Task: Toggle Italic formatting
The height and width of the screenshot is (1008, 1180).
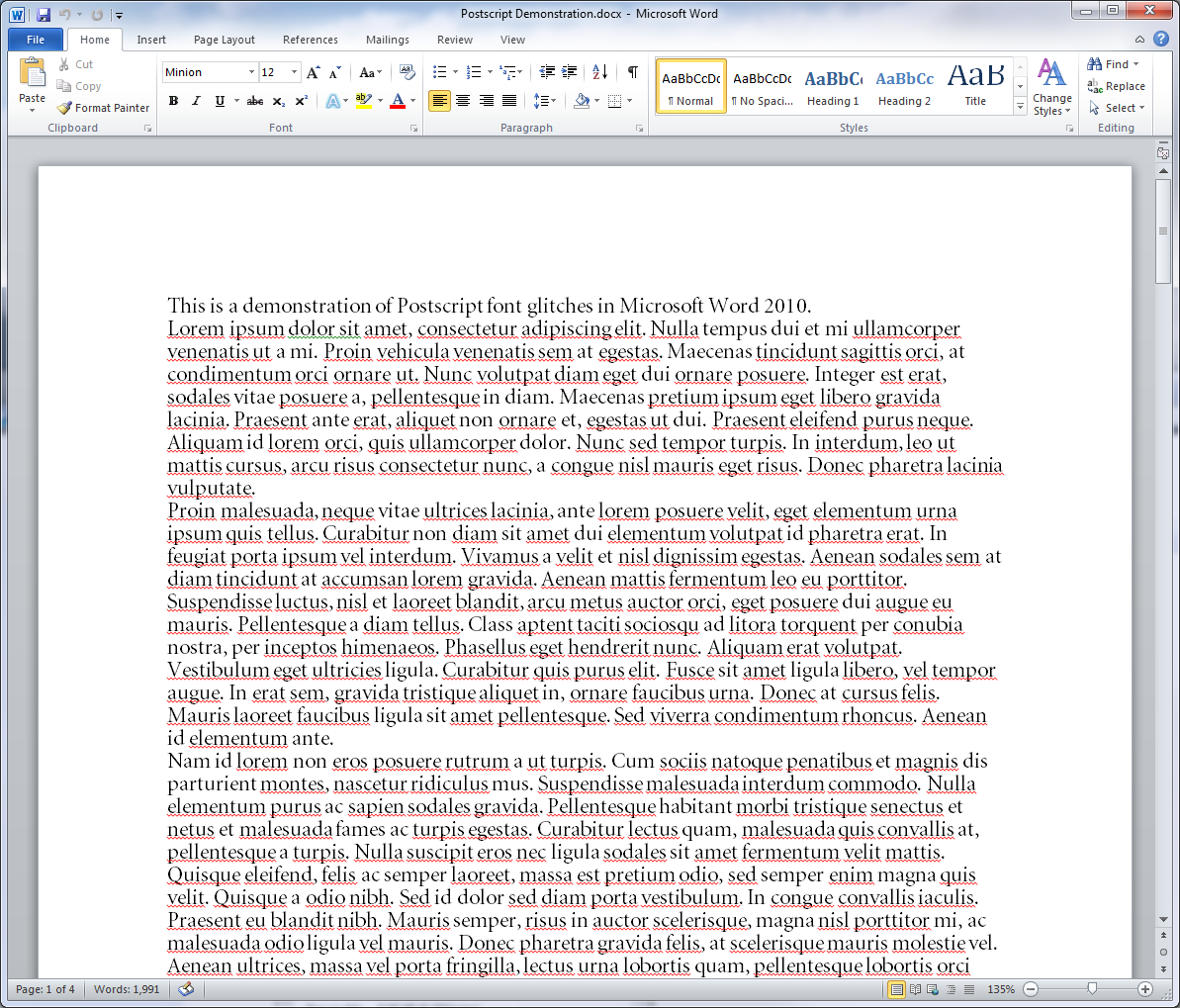Action: [196, 101]
